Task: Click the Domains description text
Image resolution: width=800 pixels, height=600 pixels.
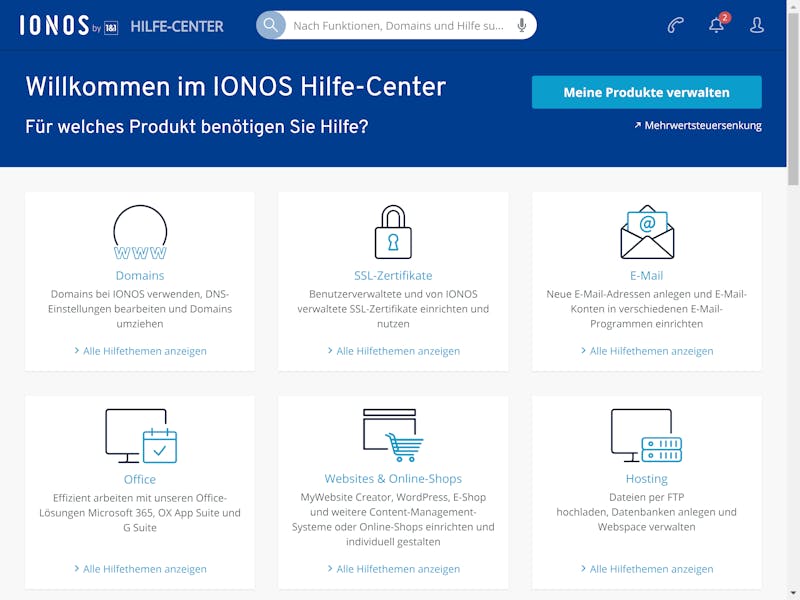Action: coord(140,309)
